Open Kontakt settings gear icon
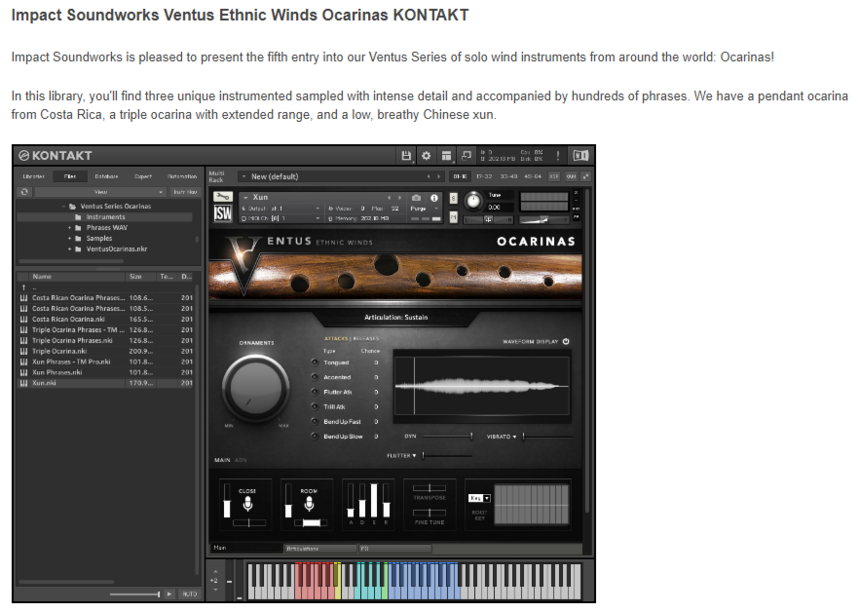This screenshot has height=611, width=860. pyautogui.click(x=426, y=156)
